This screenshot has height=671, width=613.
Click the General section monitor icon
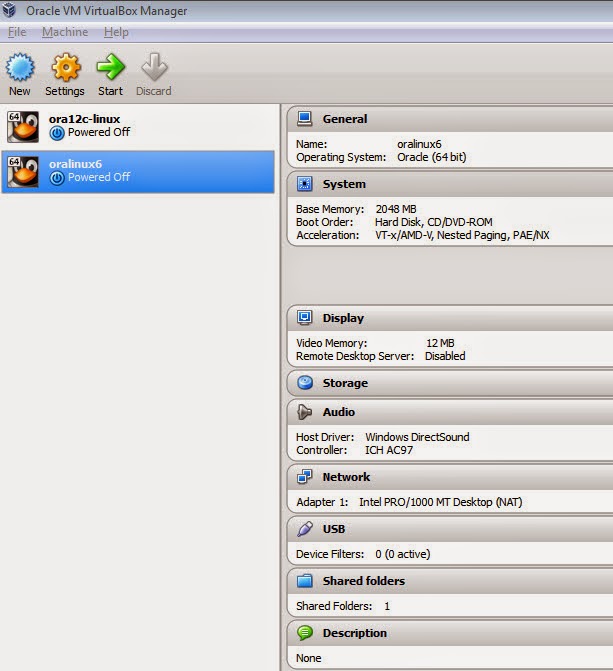305,119
